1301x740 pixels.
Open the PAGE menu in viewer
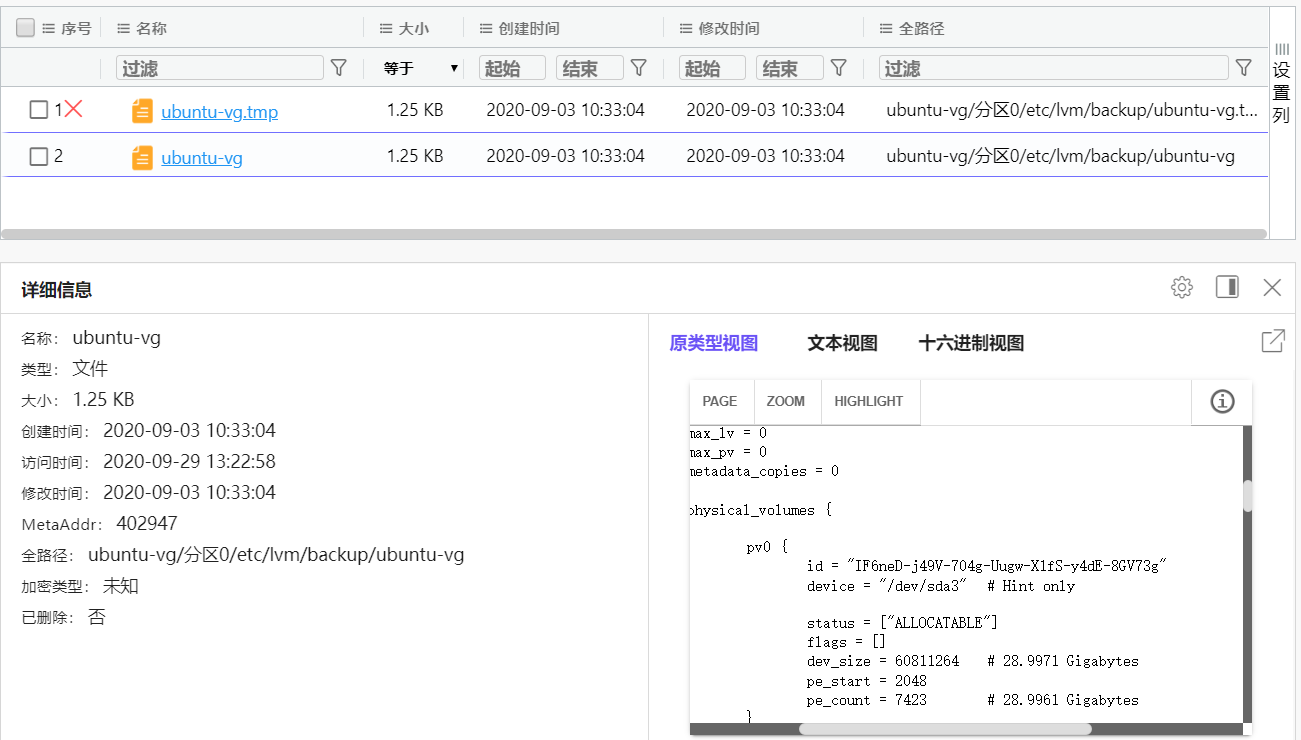coord(719,402)
